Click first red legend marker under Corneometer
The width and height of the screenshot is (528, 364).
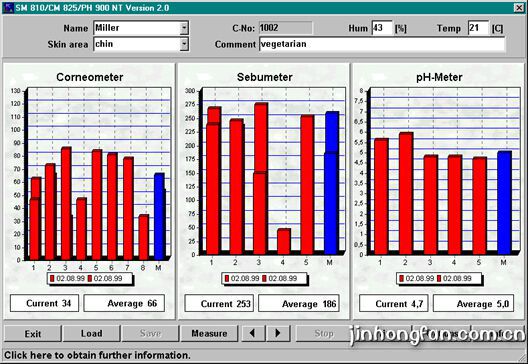point(52,279)
